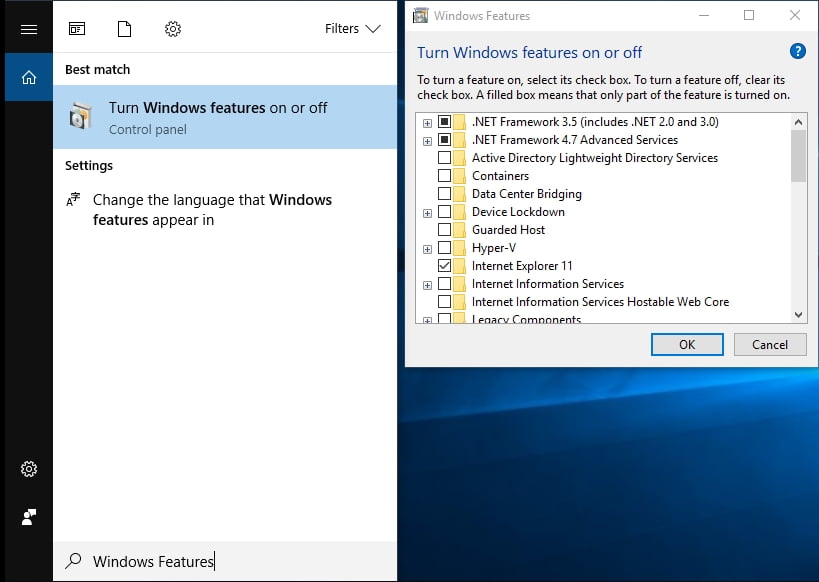
Task: Open the Filters dropdown
Action: pyautogui.click(x=352, y=29)
